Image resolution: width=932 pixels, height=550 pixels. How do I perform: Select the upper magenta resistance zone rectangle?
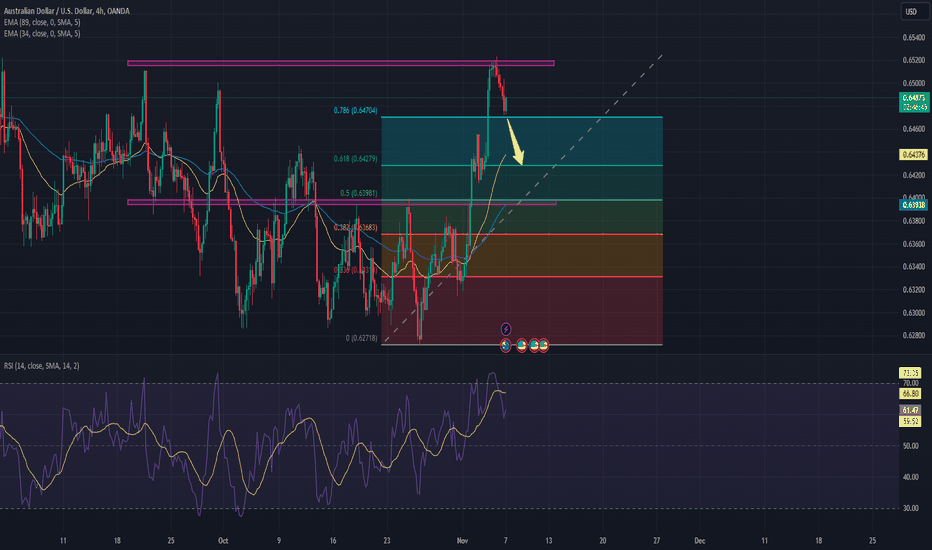click(341, 63)
